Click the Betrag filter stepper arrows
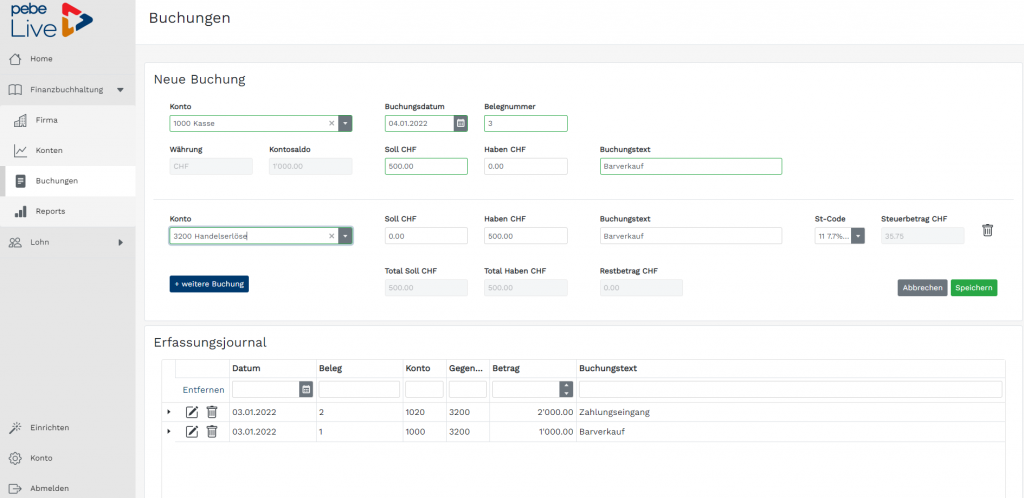The image size is (1024, 498). (566, 390)
